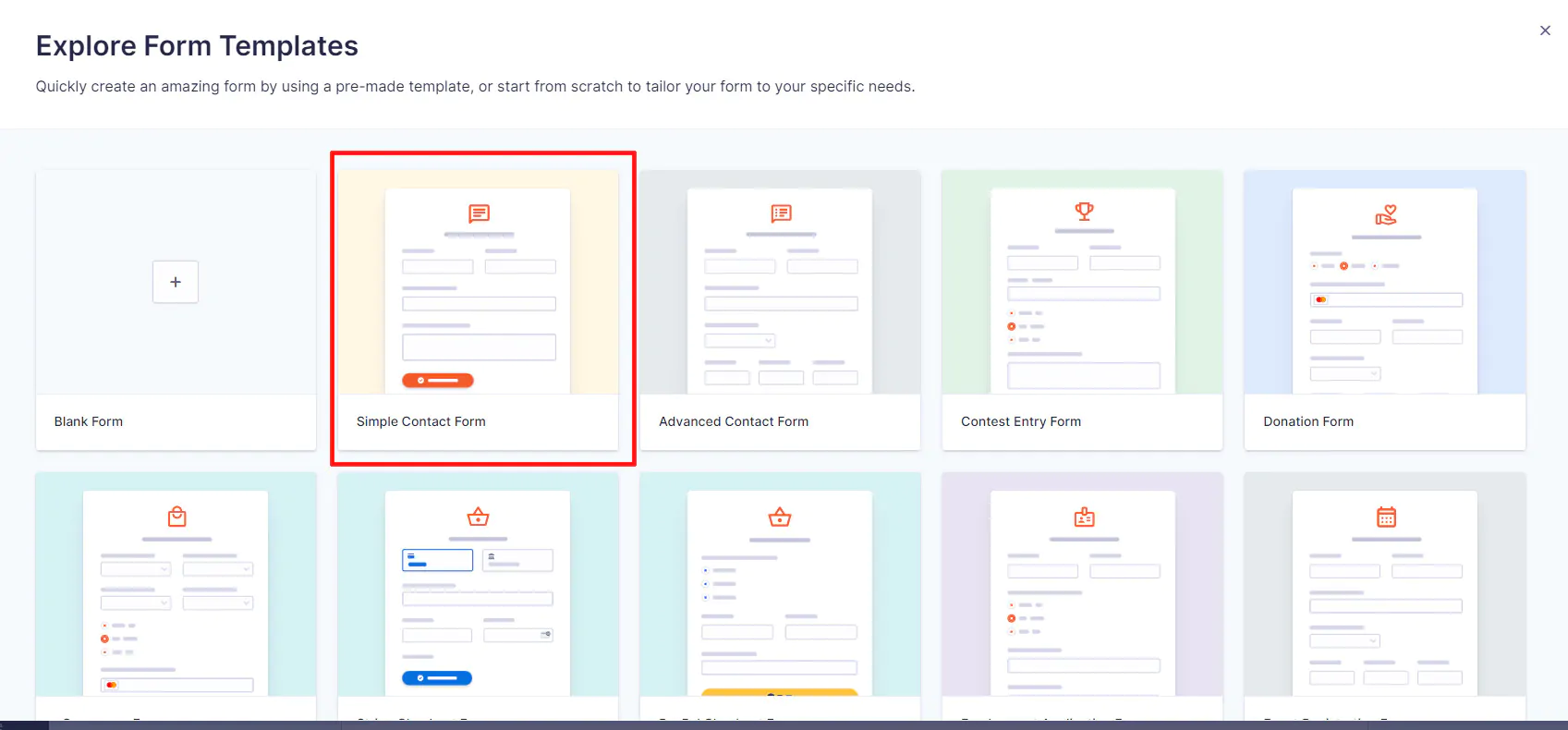Click basket icon above the blue-button form preview
1568x730 pixels.
479,517
